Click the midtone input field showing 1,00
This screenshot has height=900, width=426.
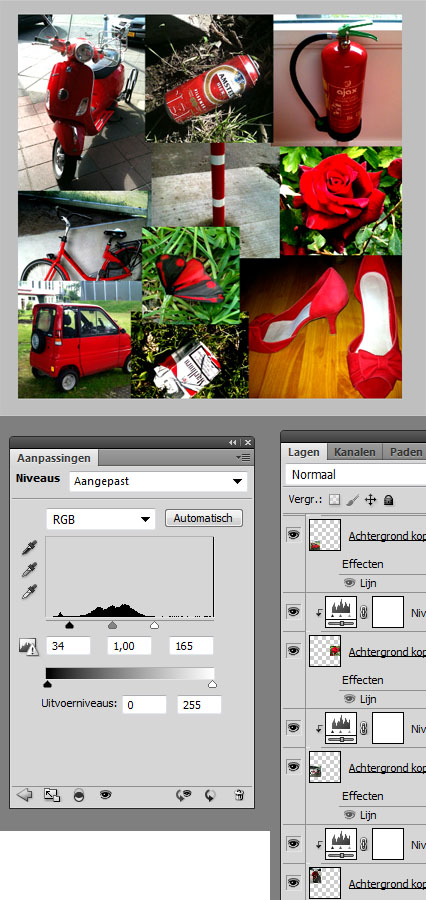pyautogui.click(x=130, y=646)
